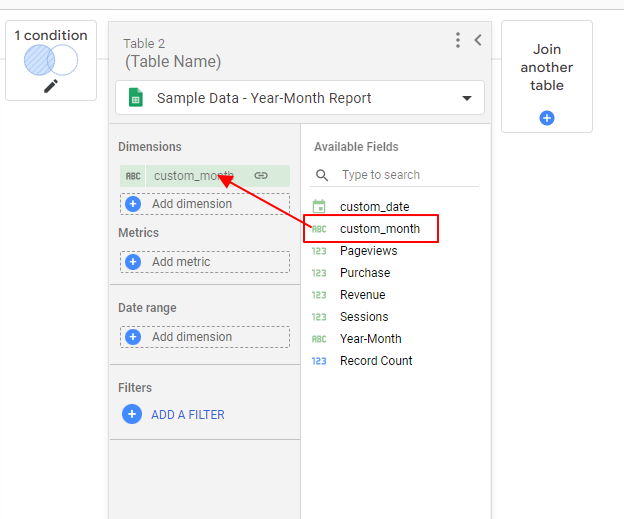Click ADD A FILTER link

coord(186,414)
